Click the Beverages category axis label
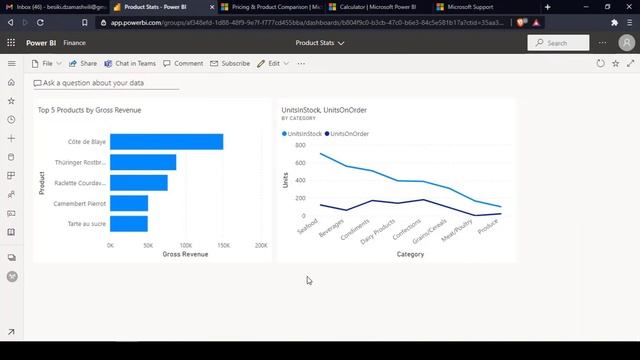Screen dimensions: 640x360 331,228
